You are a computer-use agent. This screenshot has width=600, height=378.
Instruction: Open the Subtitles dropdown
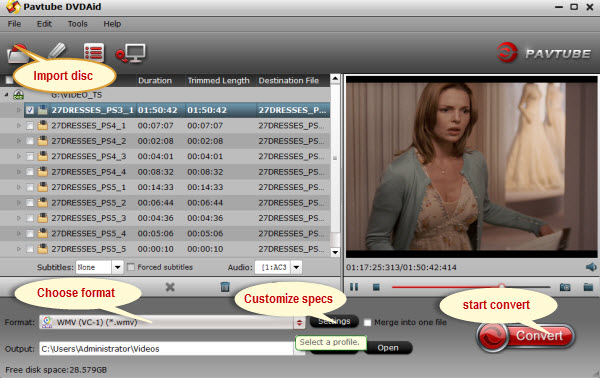(117, 267)
